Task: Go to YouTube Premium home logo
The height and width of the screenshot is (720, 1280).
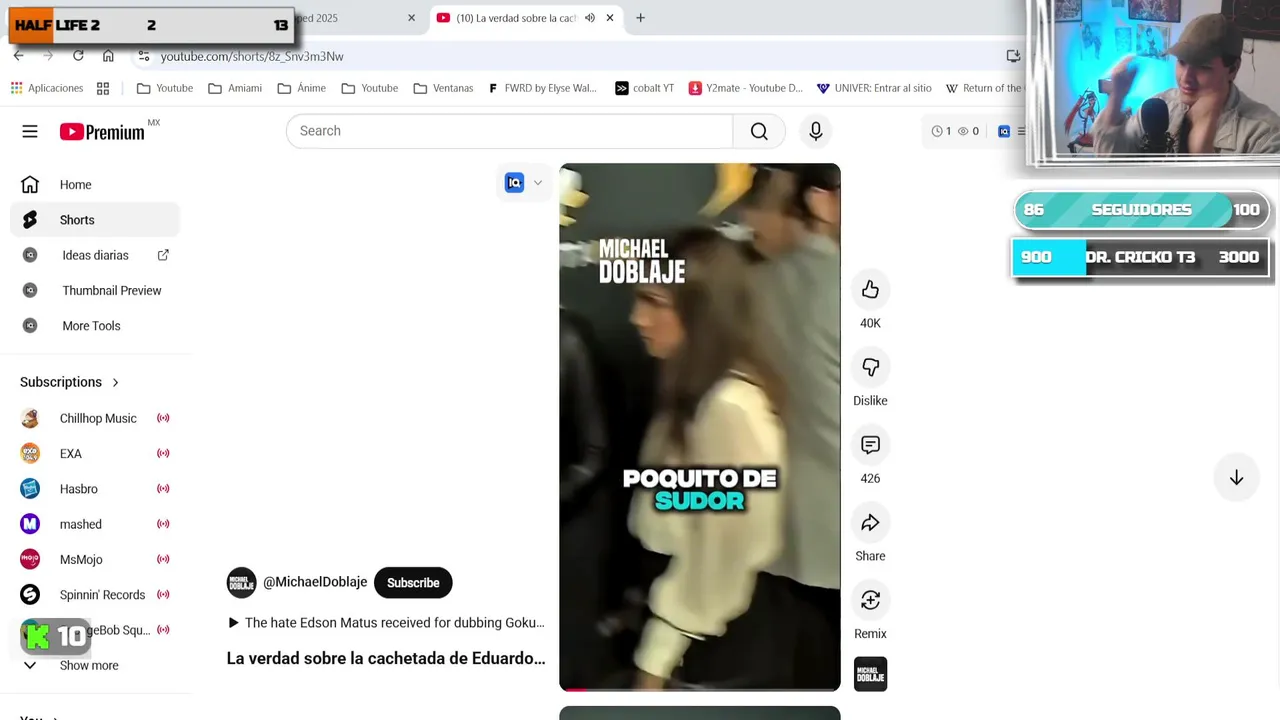Action: tap(102, 132)
